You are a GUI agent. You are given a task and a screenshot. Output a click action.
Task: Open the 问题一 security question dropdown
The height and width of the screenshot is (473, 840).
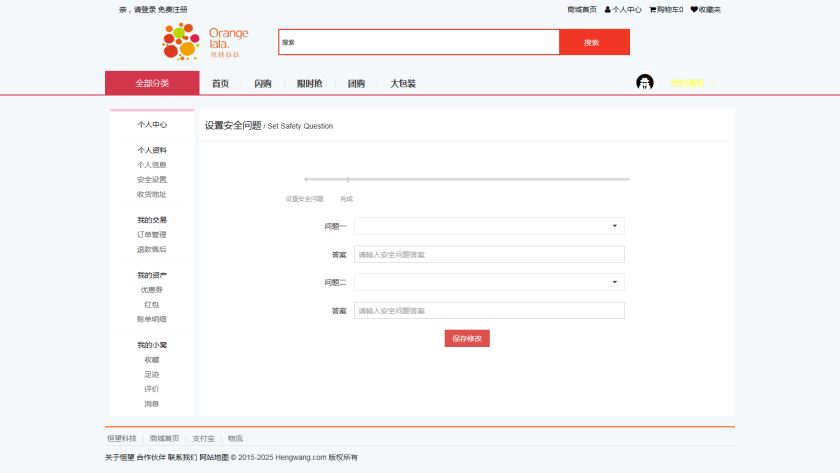pos(489,226)
